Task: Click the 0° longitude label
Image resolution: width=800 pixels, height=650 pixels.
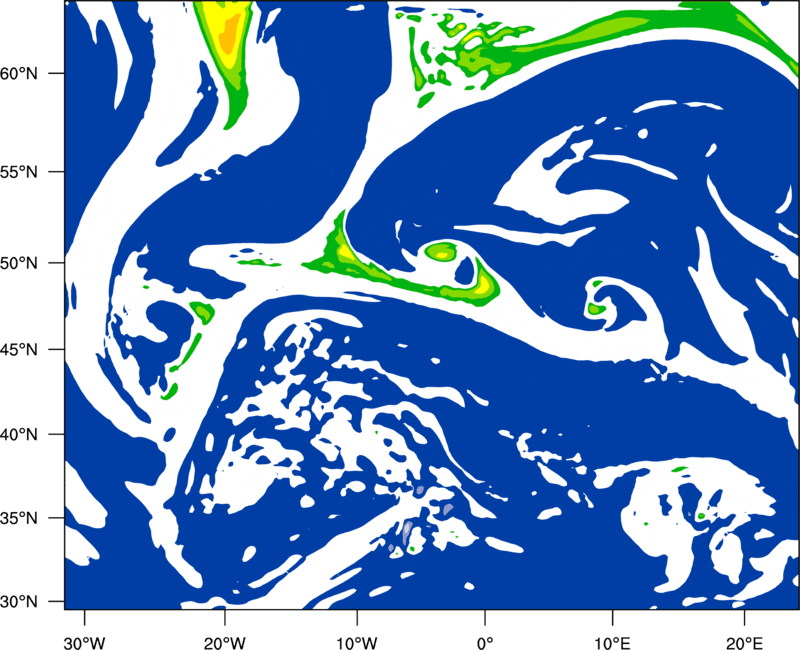Action: coord(485,642)
